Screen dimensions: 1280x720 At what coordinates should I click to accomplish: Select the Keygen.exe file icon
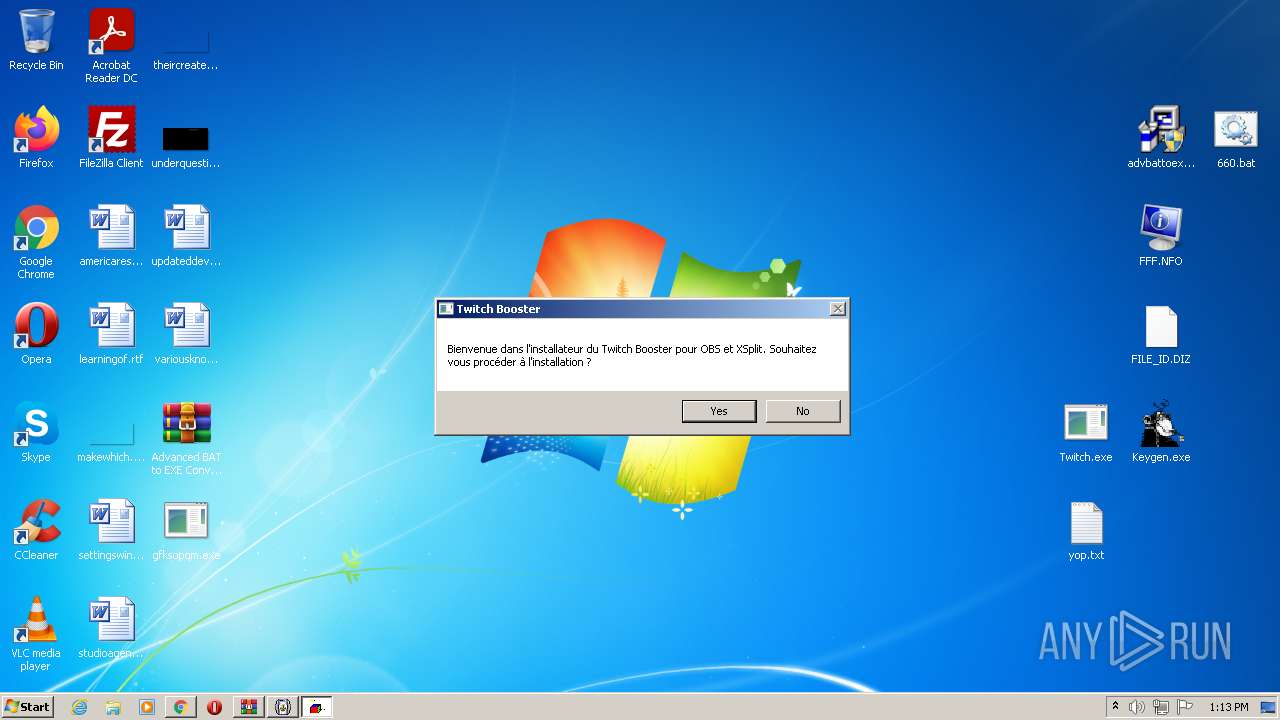[1161, 432]
